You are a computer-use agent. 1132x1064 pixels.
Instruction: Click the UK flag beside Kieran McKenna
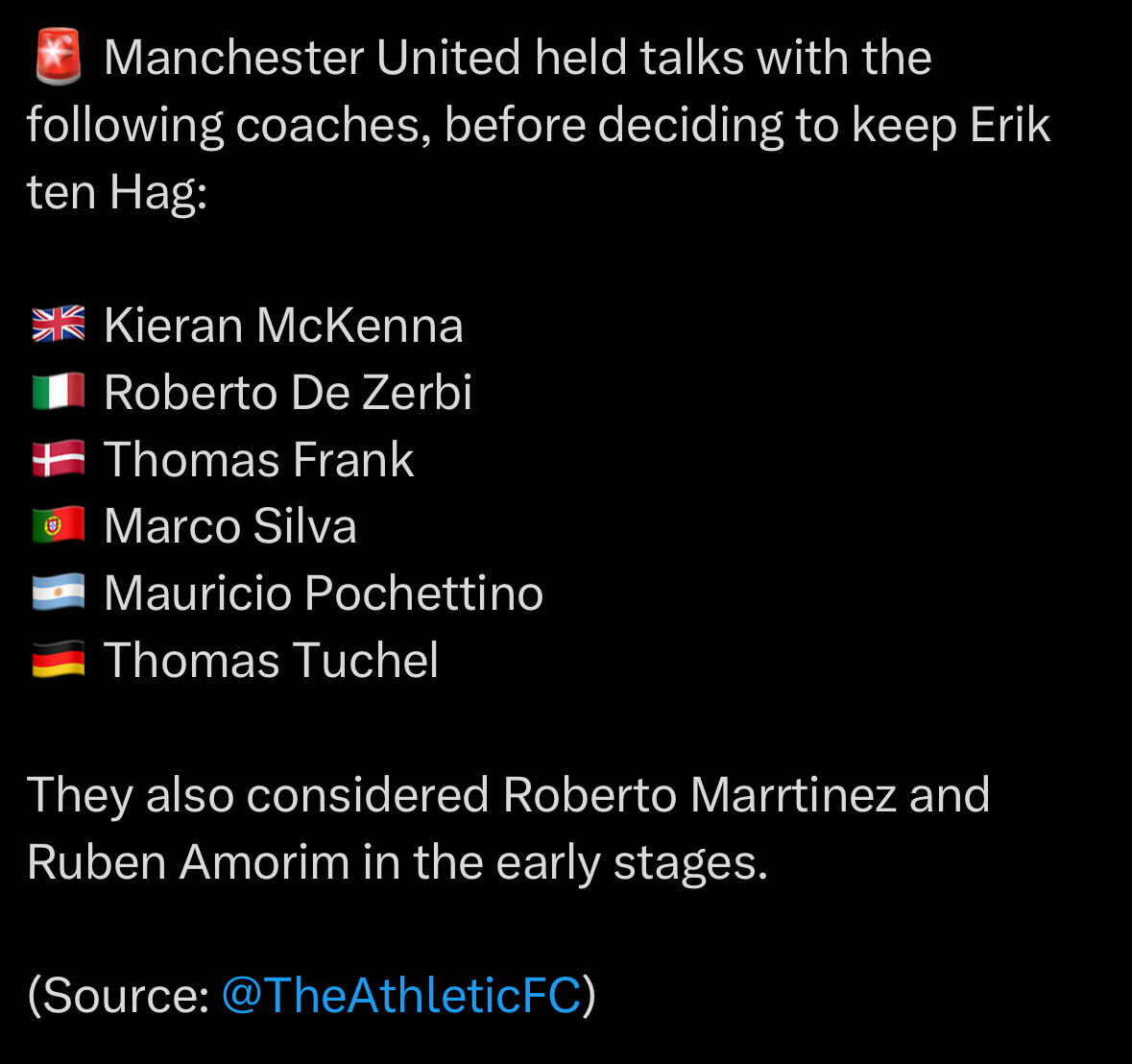click(x=59, y=324)
